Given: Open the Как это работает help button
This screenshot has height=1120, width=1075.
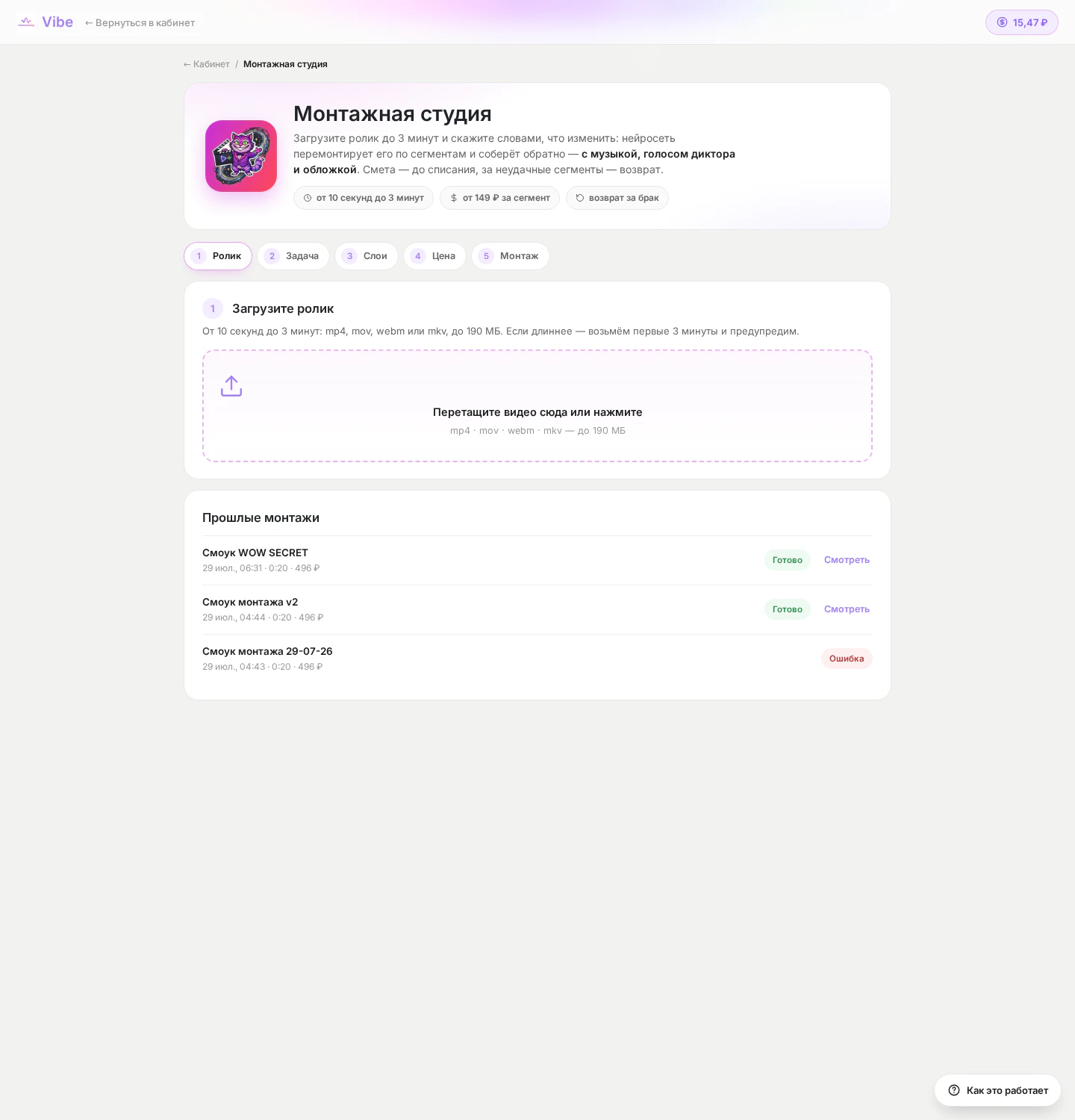Looking at the screenshot, I should click(x=997, y=1090).
